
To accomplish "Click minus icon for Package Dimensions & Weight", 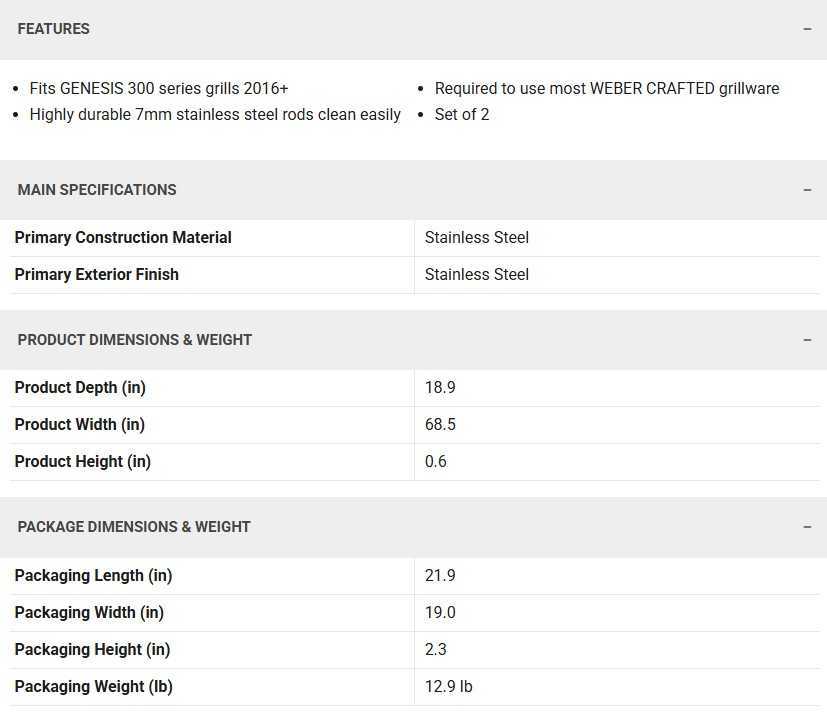I will [807, 527].
